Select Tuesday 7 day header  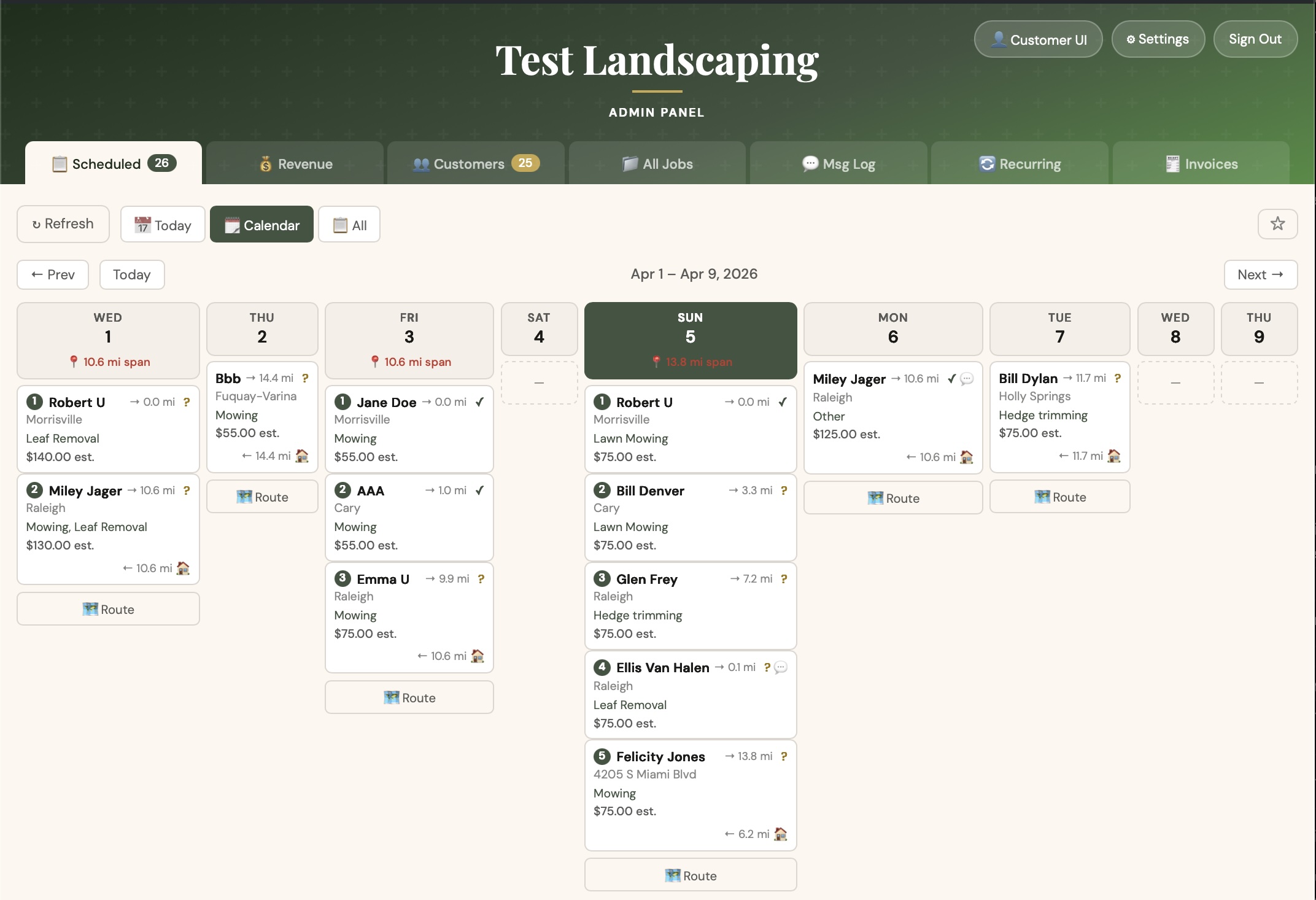point(1059,328)
